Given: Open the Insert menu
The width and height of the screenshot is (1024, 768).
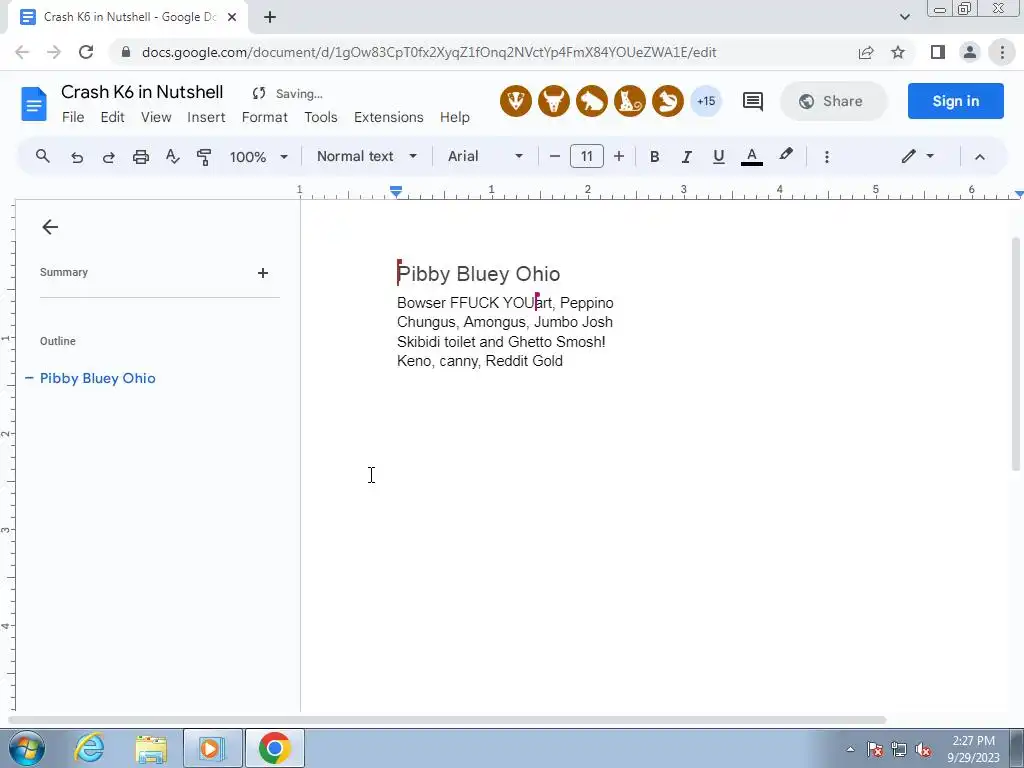Looking at the screenshot, I should coord(206,117).
